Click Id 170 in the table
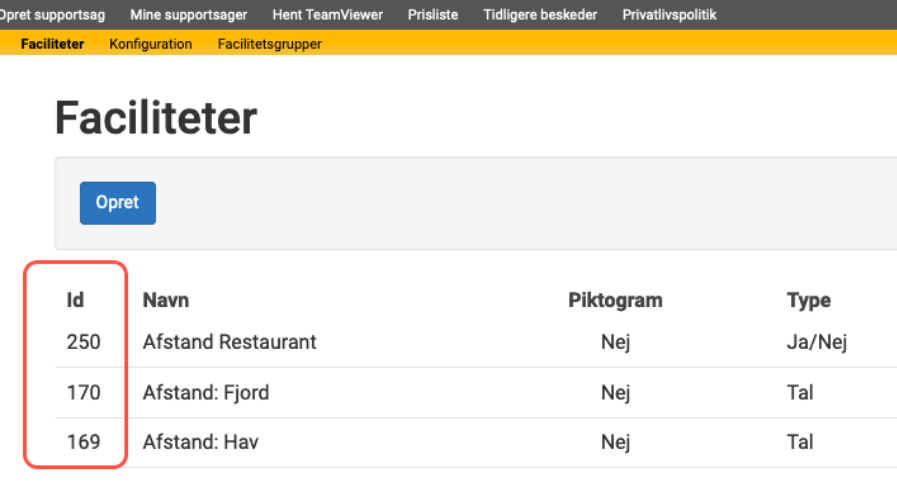Screen dimensions: 897x487 (84, 393)
